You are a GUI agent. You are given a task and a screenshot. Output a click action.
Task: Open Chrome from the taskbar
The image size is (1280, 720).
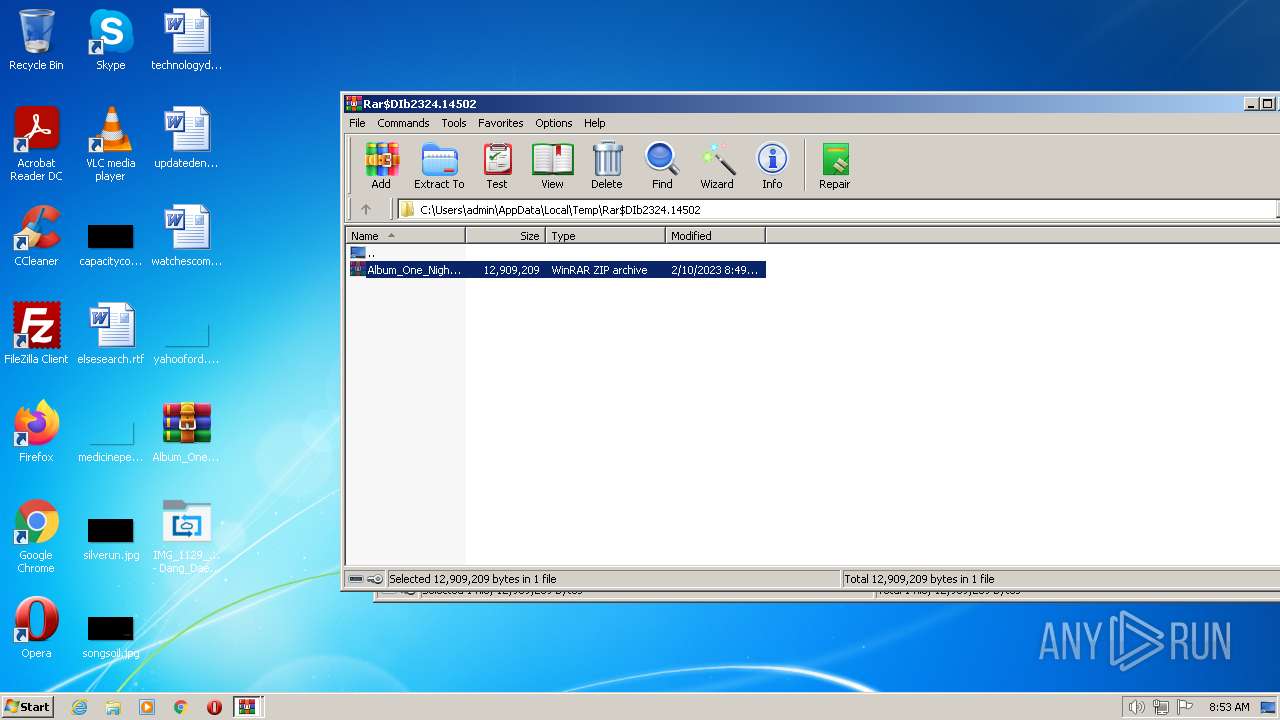[x=180, y=707]
